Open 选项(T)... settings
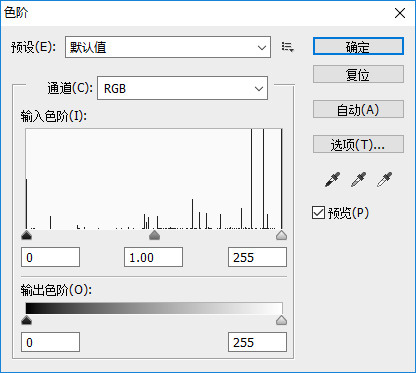Viewport: 416px width, 373px height. click(358, 144)
